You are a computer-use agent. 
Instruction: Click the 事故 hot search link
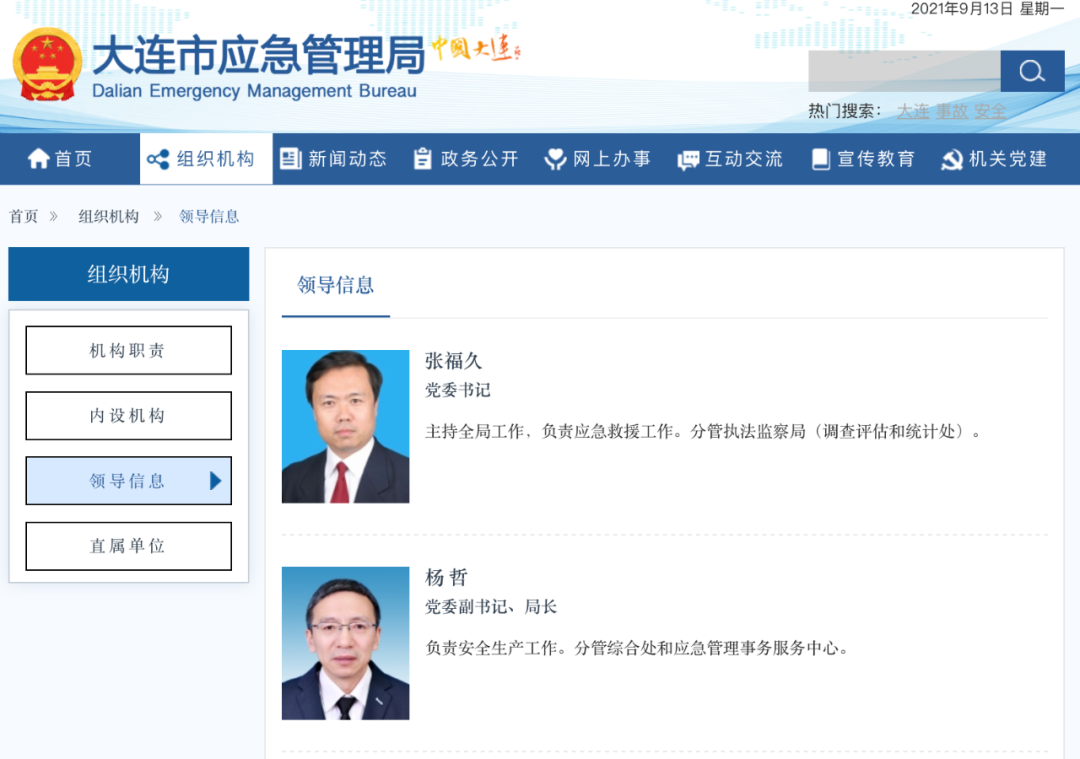pos(950,111)
